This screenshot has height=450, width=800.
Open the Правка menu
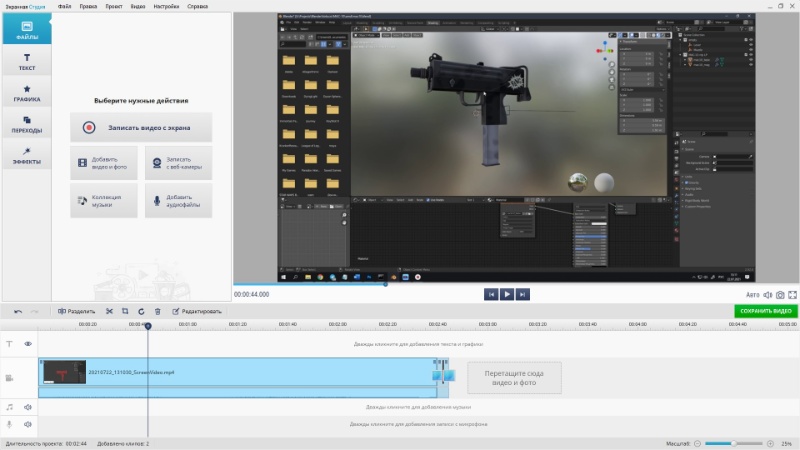pos(88,7)
